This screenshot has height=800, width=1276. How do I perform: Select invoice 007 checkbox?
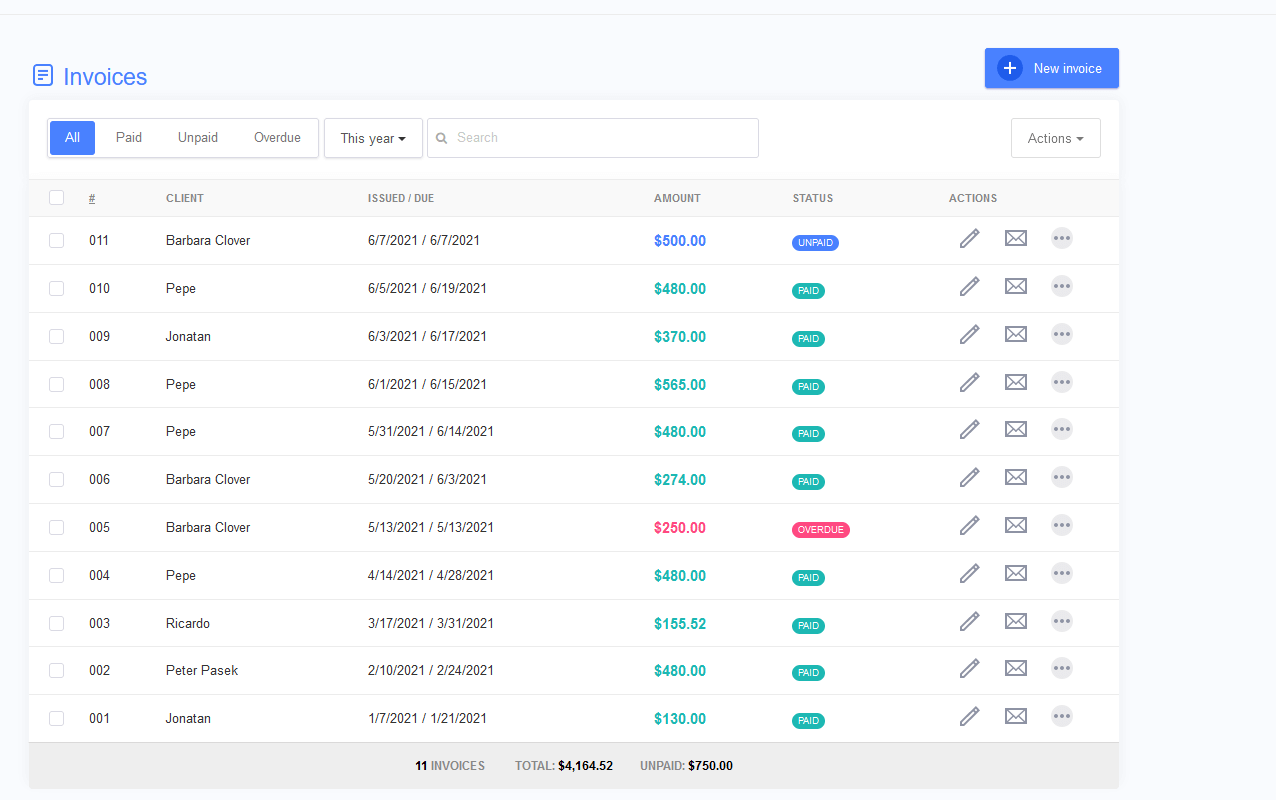pyautogui.click(x=56, y=431)
